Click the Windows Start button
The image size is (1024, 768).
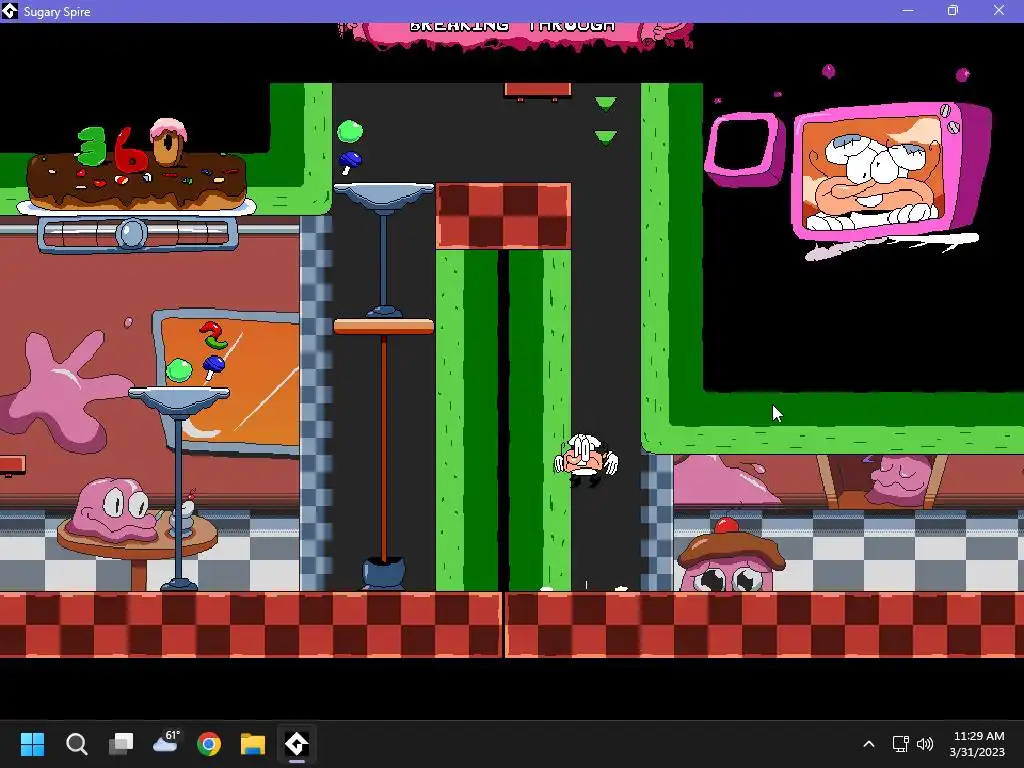pyautogui.click(x=32, y=743)
